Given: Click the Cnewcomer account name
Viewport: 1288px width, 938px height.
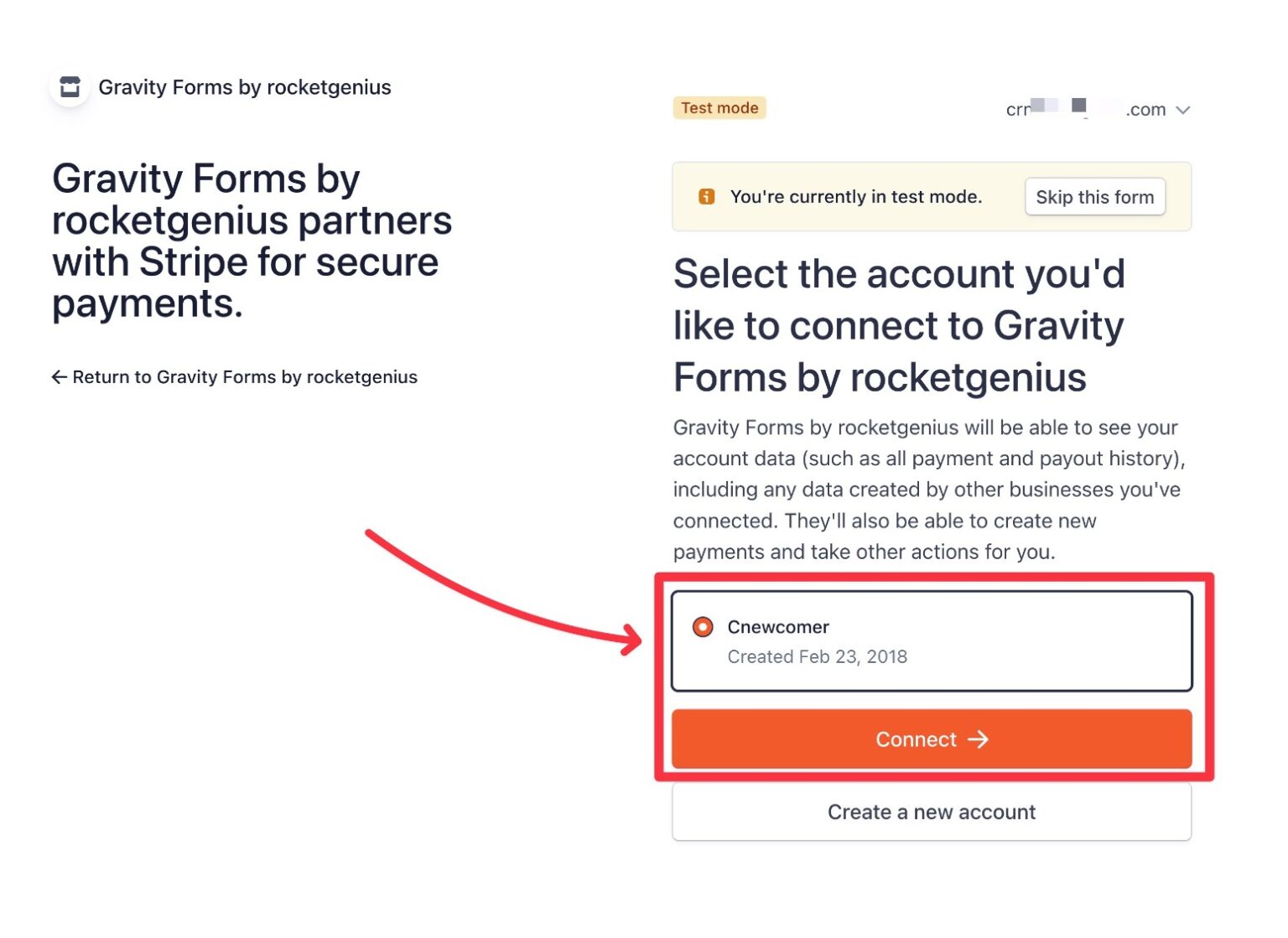Looking at the screenshot, I should click(778, 627).
